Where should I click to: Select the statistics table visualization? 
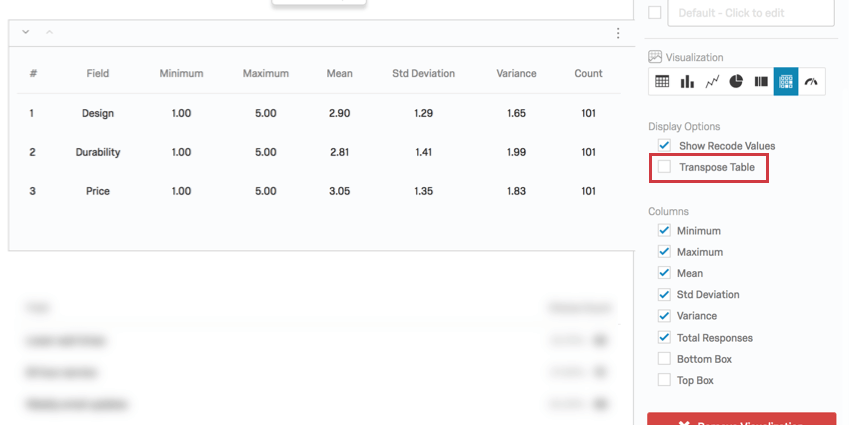pyautogui.click(x=786, y=82)
